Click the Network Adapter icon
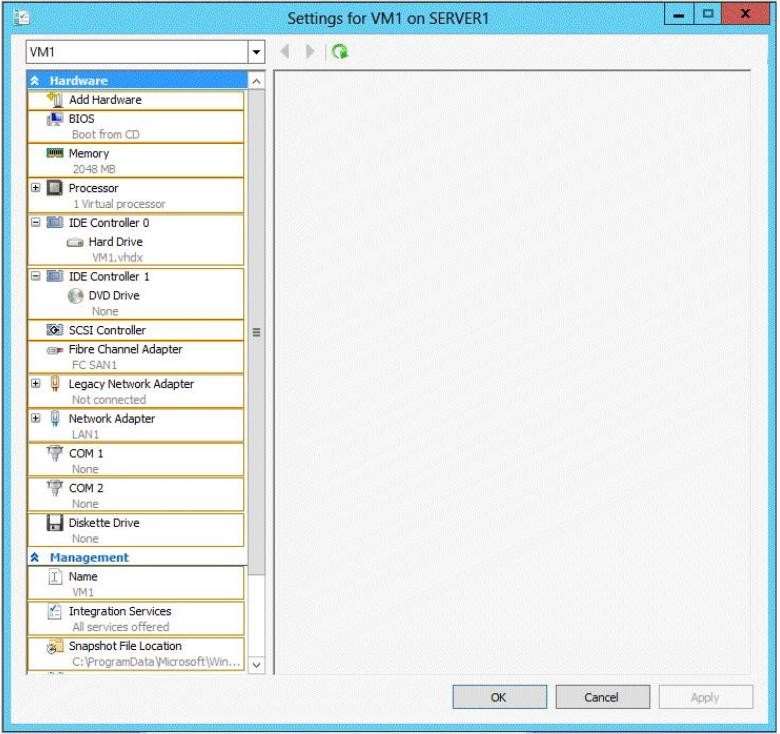This screenshot has width=780, height=734. point(55,419)
